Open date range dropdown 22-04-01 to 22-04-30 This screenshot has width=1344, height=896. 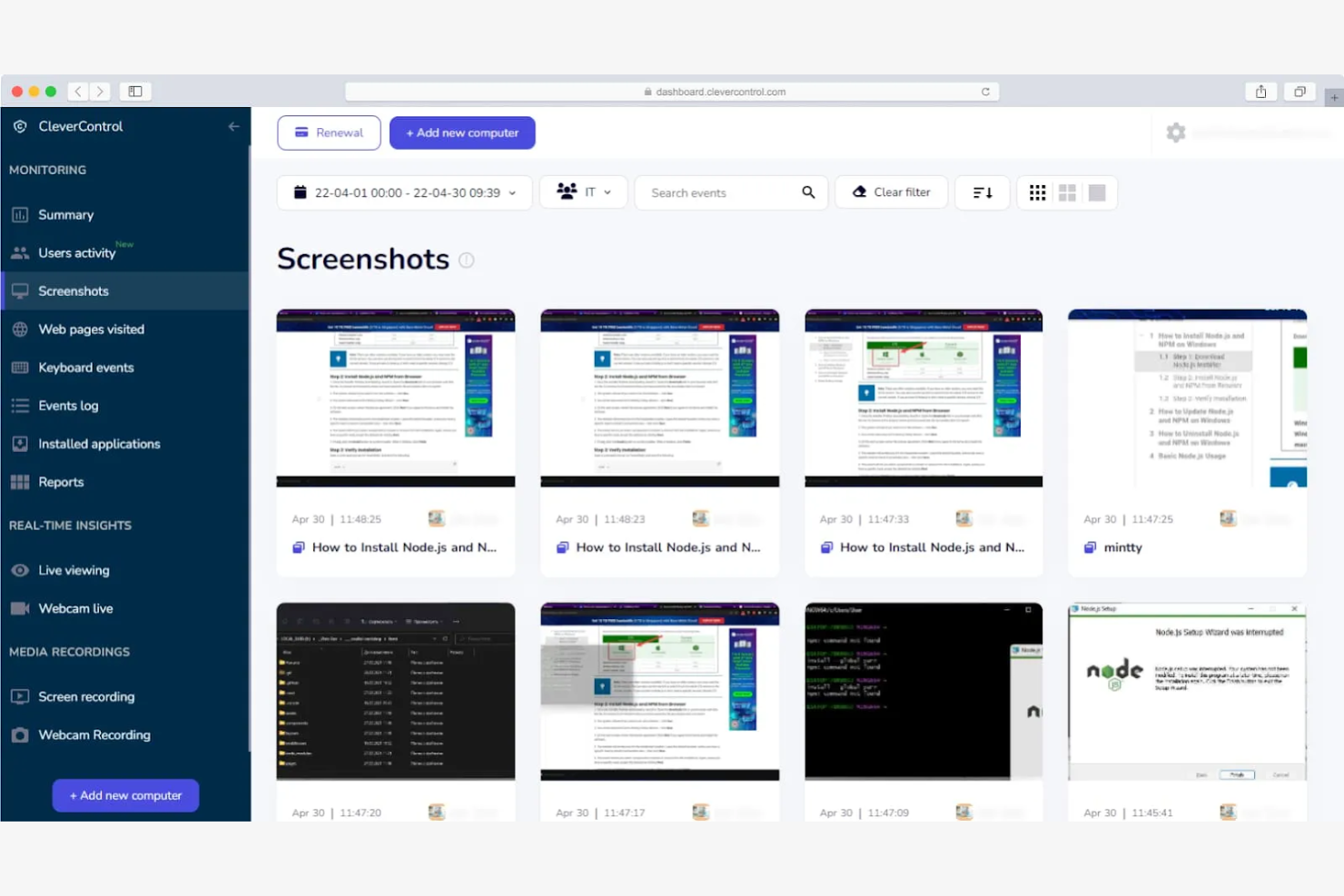click(x=404, y=192)
